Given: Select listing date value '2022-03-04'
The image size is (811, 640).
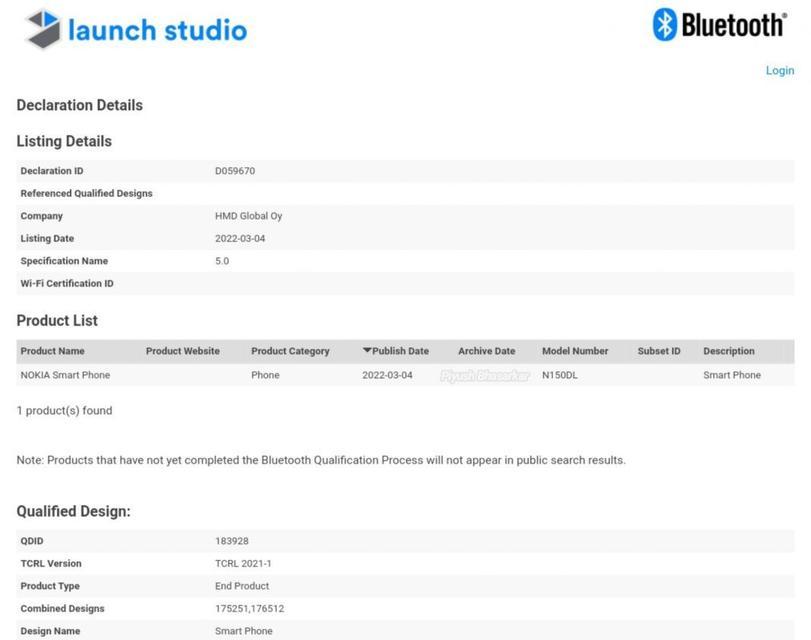Looking at the screenshot, I should point(240,239).
